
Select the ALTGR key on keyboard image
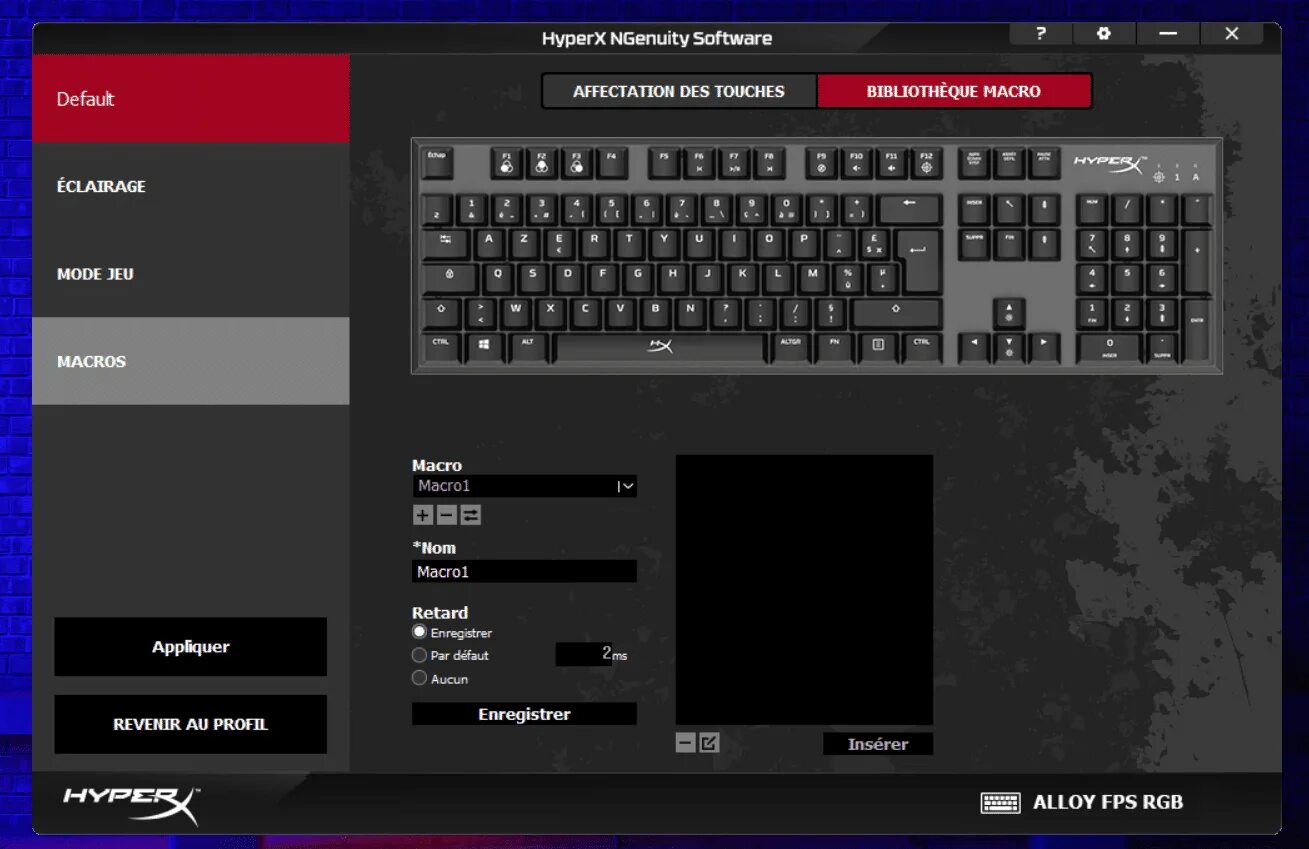(790, 345)
